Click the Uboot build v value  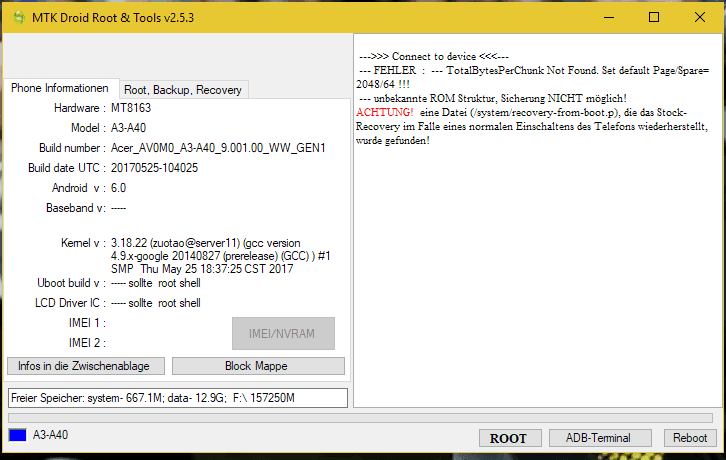(x=156, y=283)
